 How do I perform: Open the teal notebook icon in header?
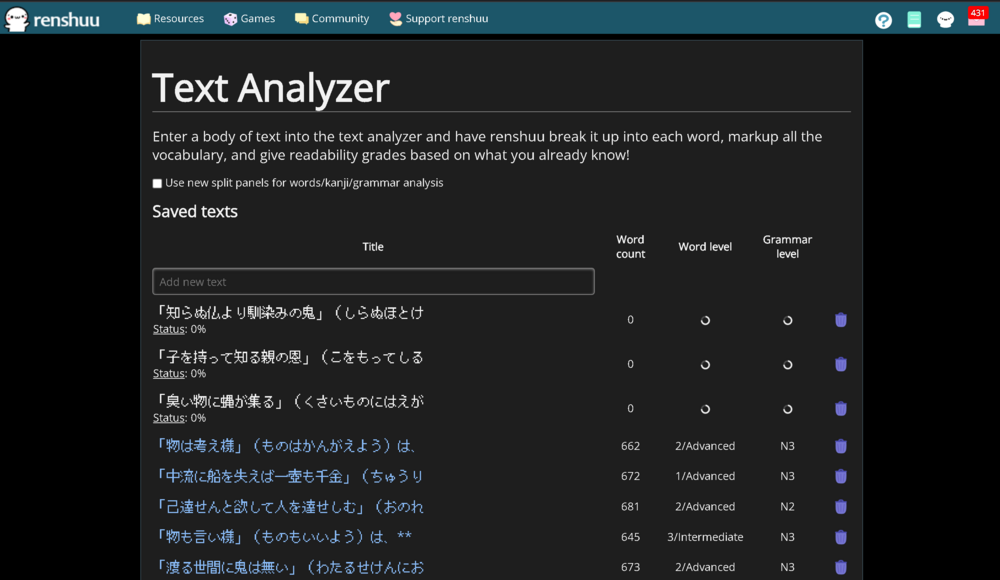(x=914, y=20)
